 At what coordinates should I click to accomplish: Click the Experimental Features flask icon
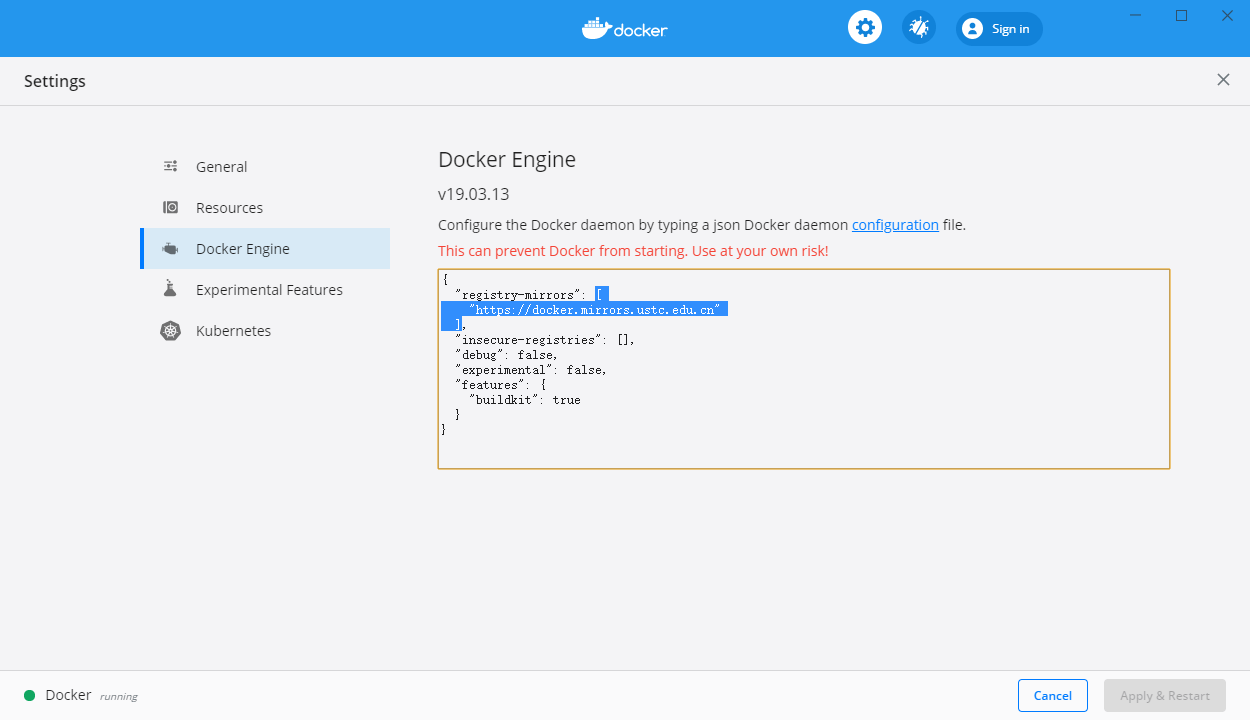171,290
